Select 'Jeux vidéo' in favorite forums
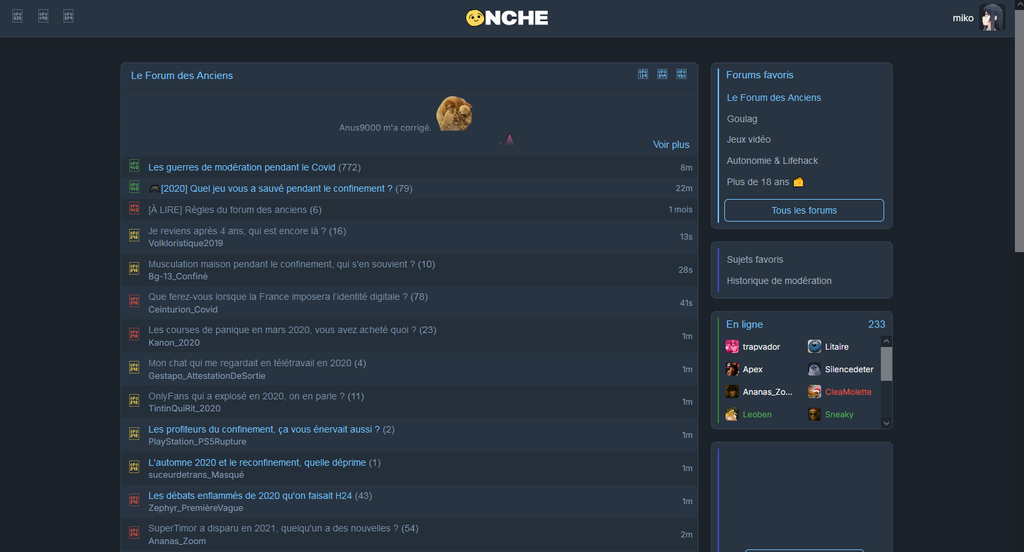Image resolution: width=1024 pixels, height=552 pixels. point(748,140)
